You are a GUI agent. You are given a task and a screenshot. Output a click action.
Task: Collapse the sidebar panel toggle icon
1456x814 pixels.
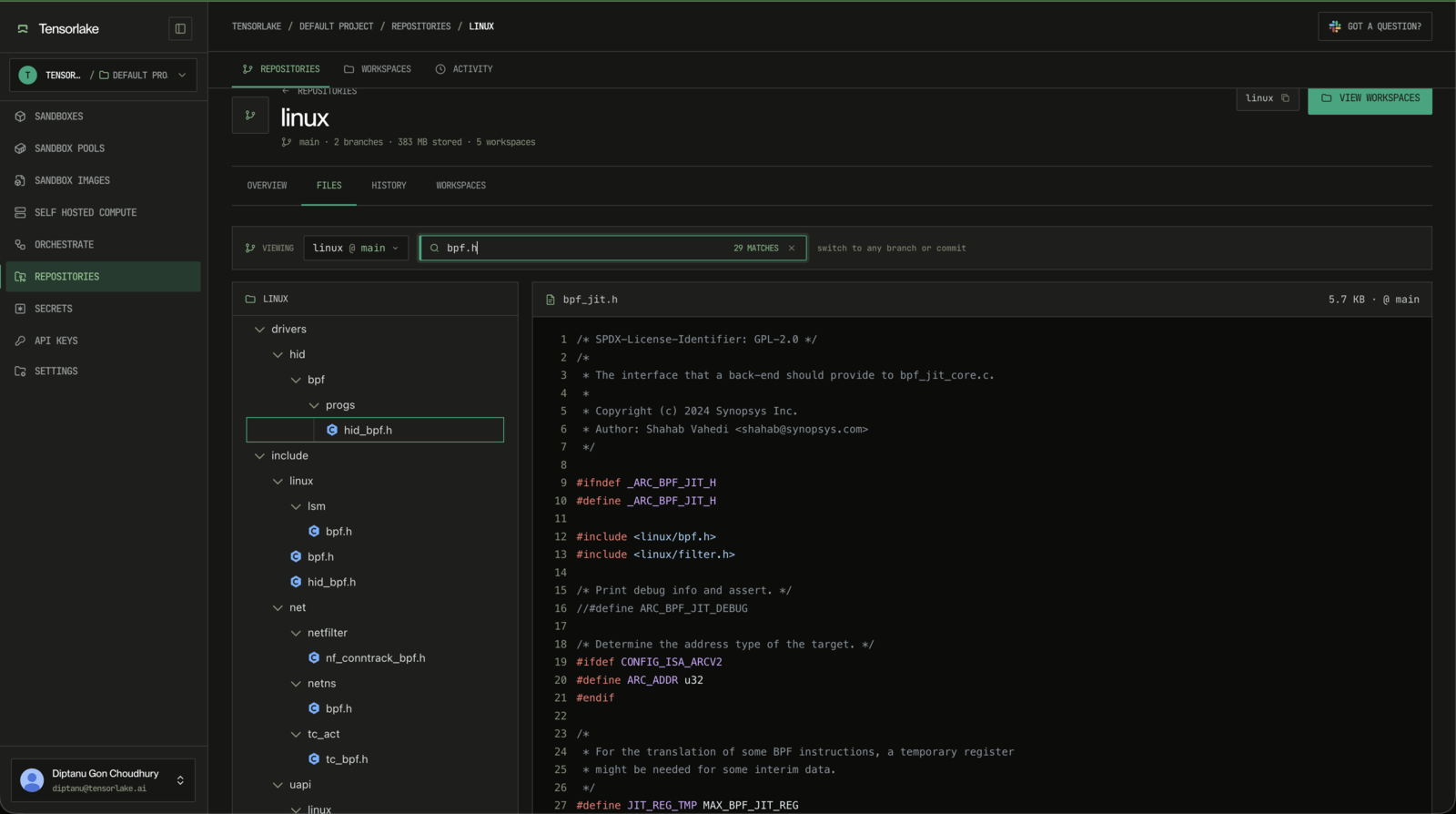point(180,28)
